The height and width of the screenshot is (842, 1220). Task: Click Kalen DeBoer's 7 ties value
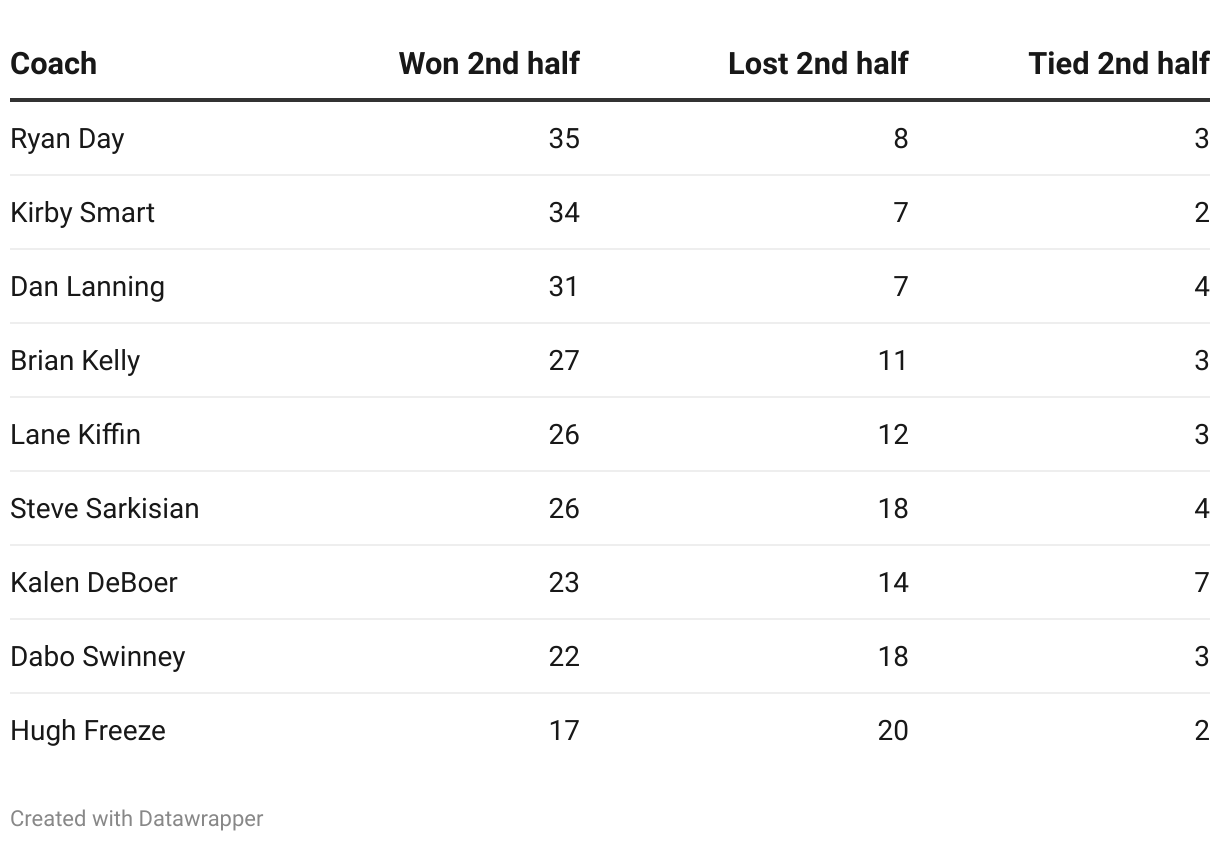coord(1202,583)
